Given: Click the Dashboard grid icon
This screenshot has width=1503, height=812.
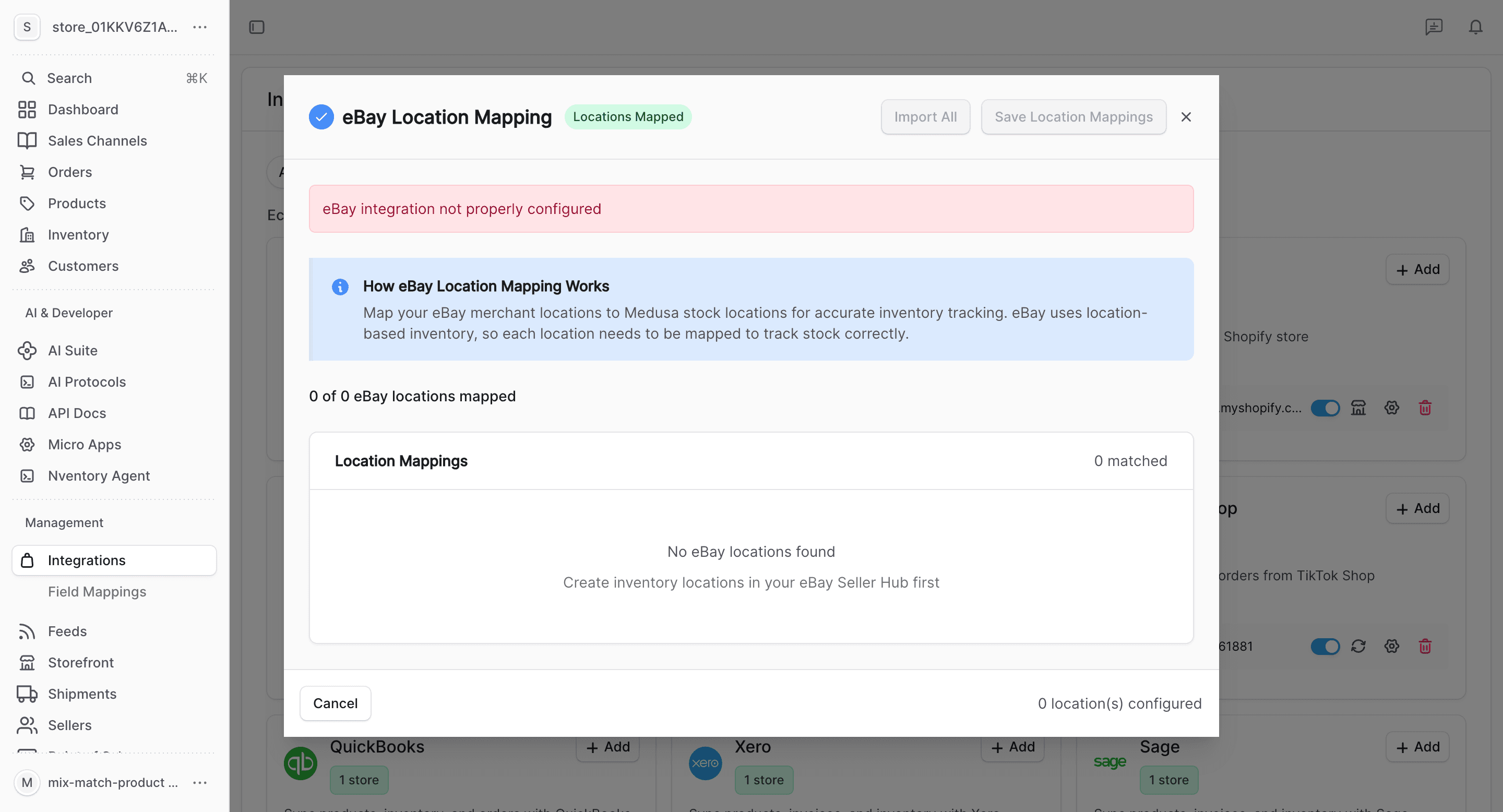Looking at the screenshot, I should pyautogui.click(x=27, y=110).
